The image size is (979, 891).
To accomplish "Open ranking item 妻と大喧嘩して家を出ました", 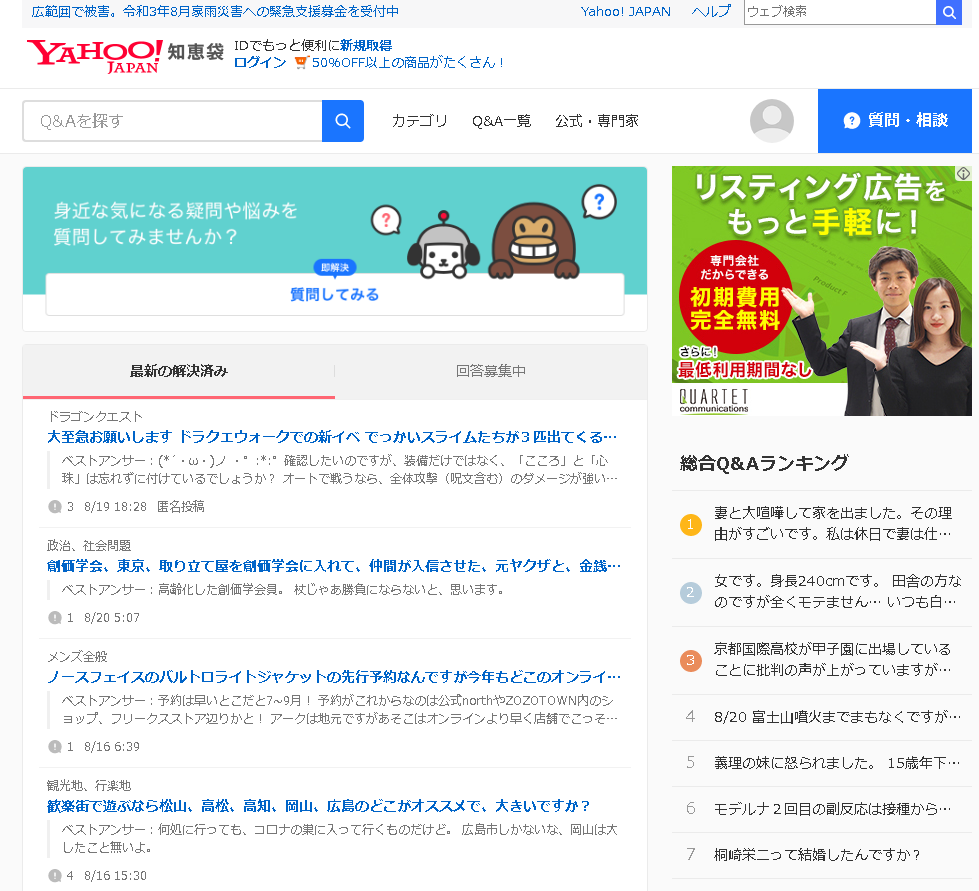I will point(833,523).
